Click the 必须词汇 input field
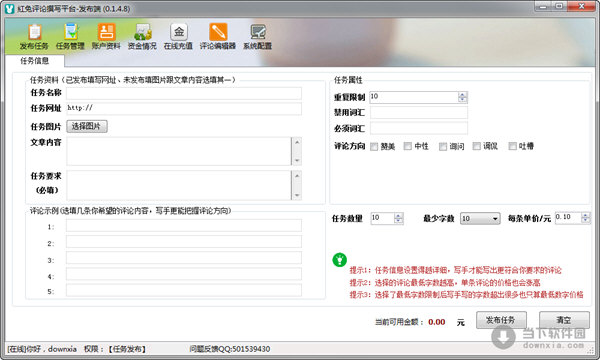 [419, 128]
